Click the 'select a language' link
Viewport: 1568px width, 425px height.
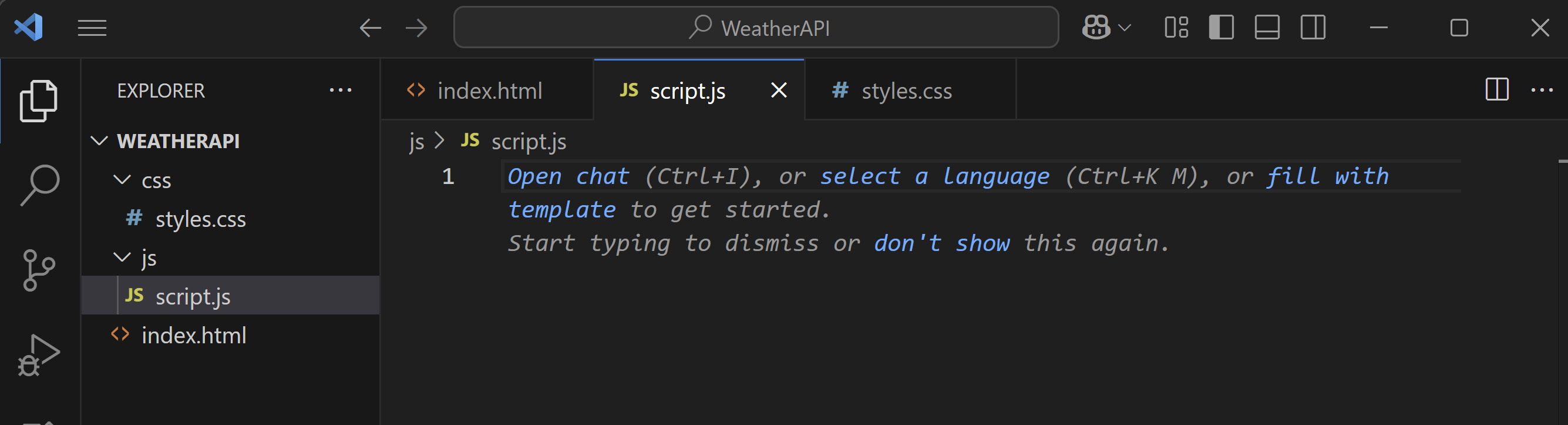(934, 176)
